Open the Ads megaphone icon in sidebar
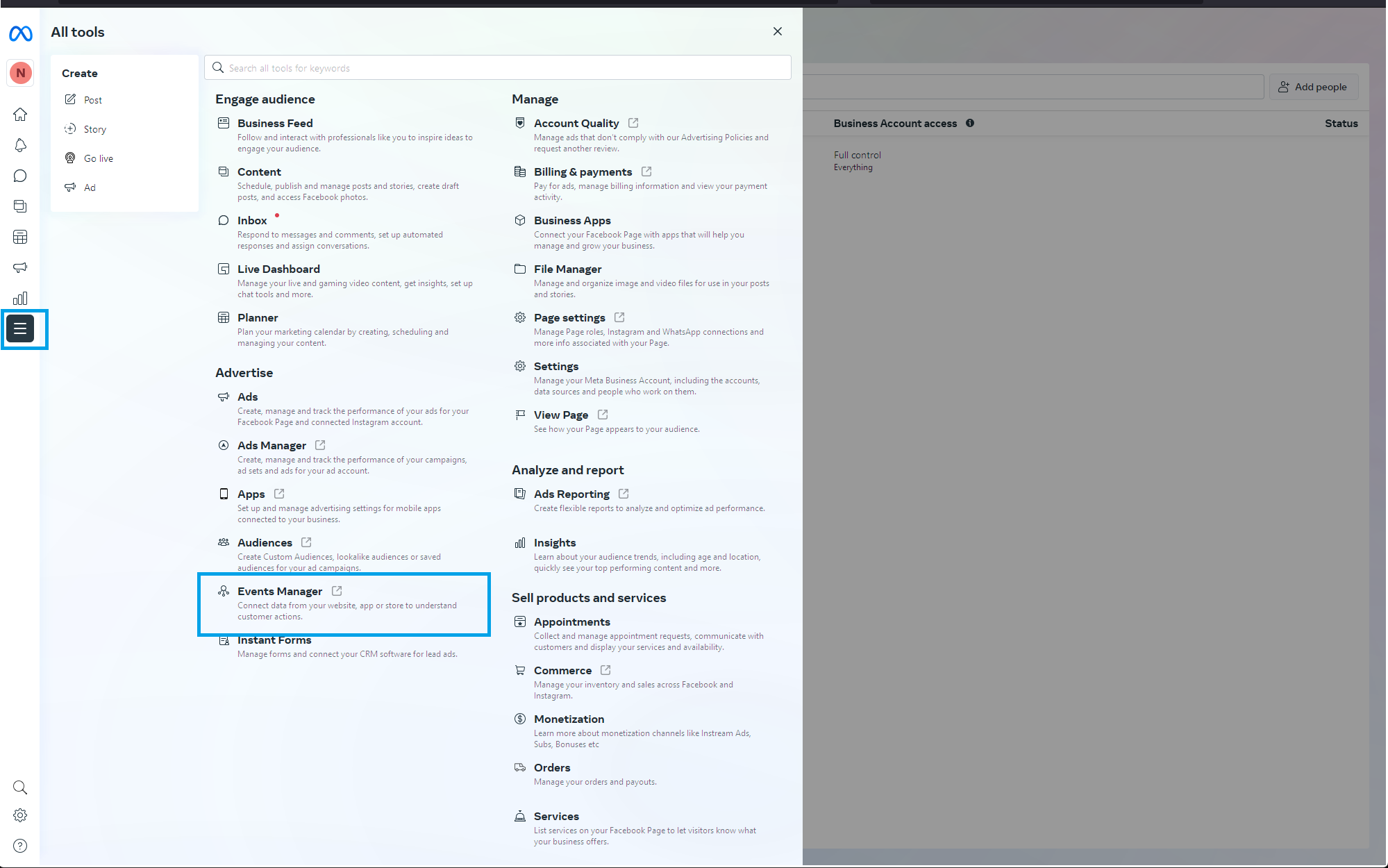Screen dimensions: 1388x868 20,267
